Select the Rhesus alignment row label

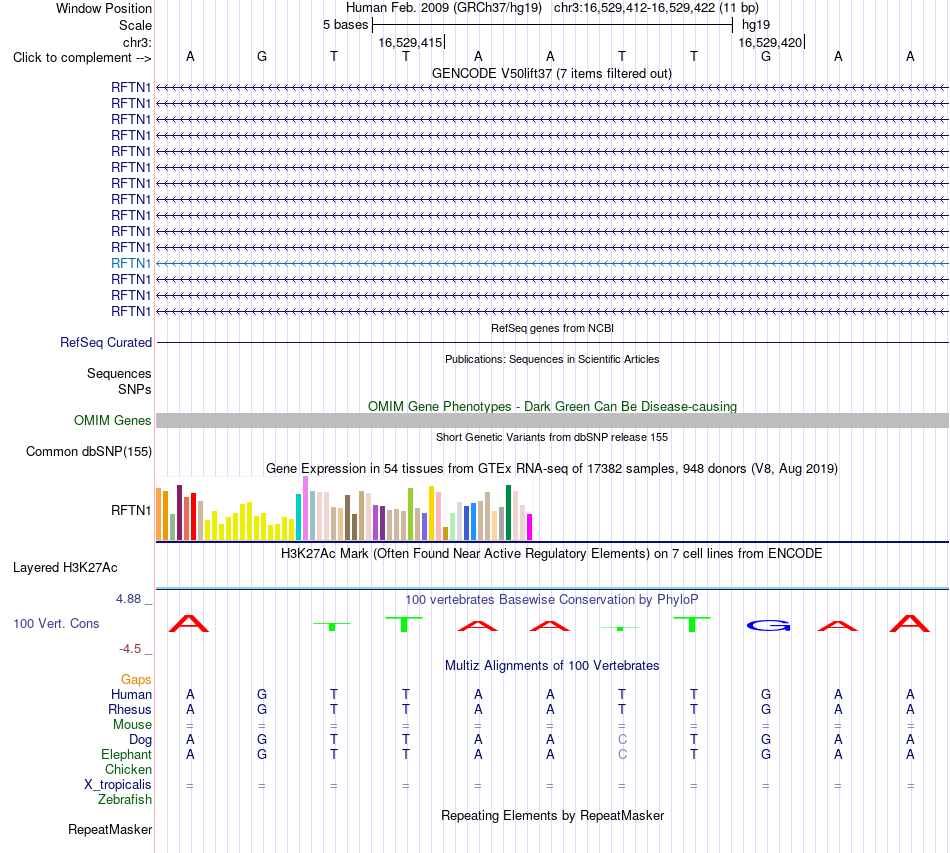[x=130, y=709]
